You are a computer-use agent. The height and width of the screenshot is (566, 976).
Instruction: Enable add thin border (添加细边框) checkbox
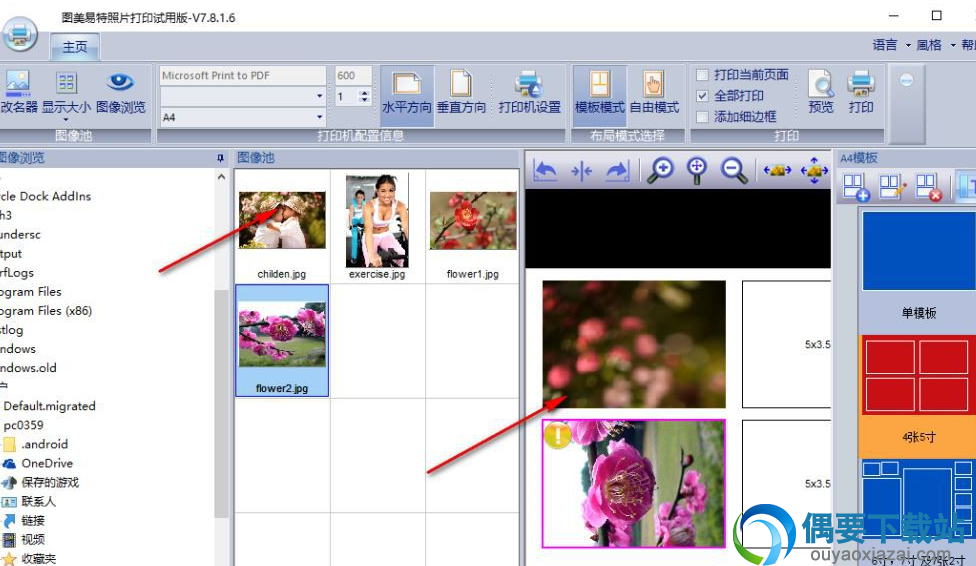click(702, 116)
